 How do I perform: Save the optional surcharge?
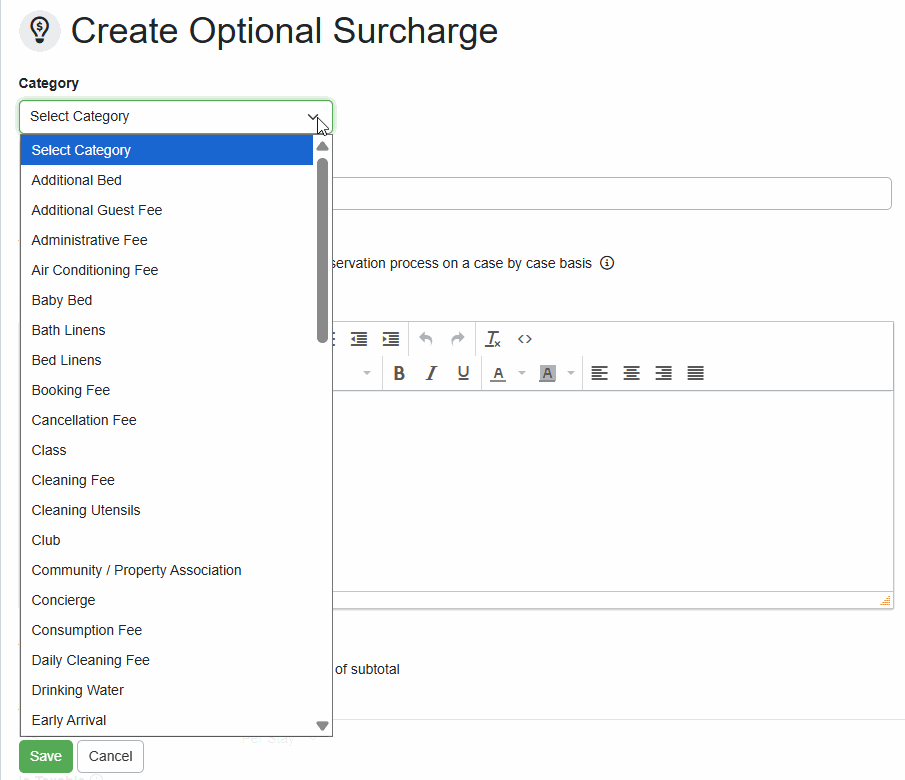point(46,756)
